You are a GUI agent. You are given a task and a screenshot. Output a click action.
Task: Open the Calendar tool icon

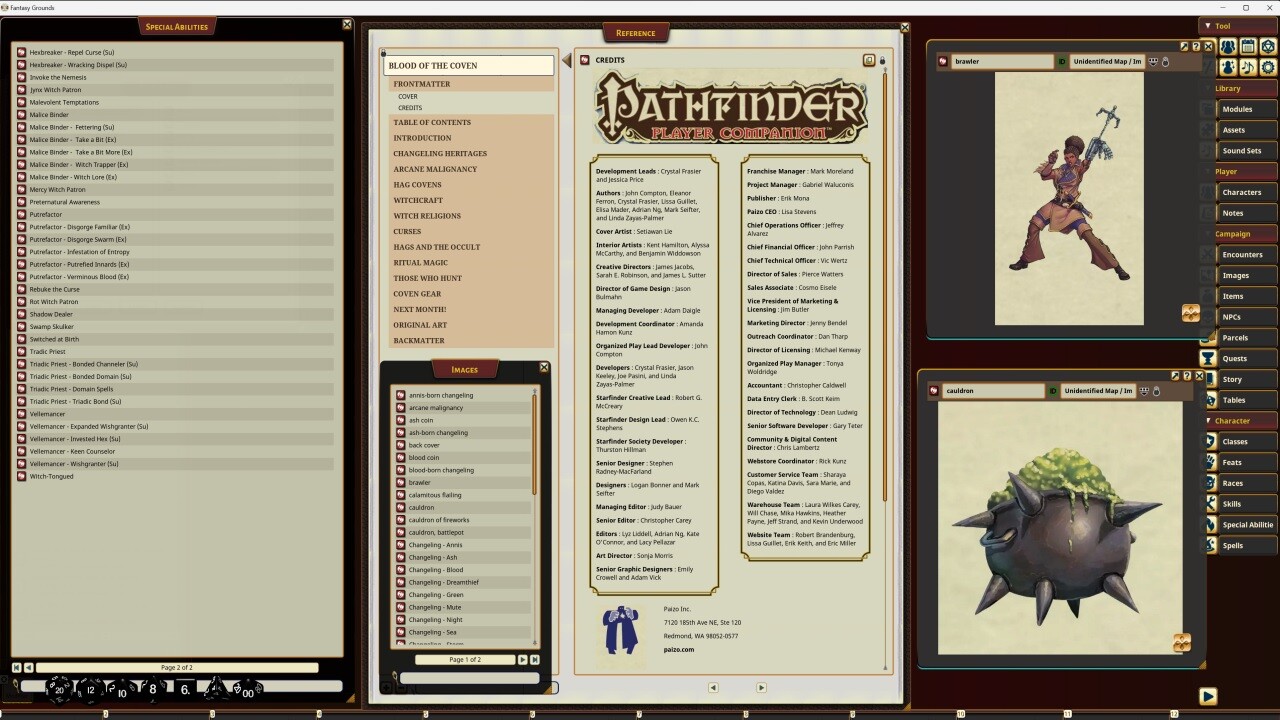(x=1248, y=47)
